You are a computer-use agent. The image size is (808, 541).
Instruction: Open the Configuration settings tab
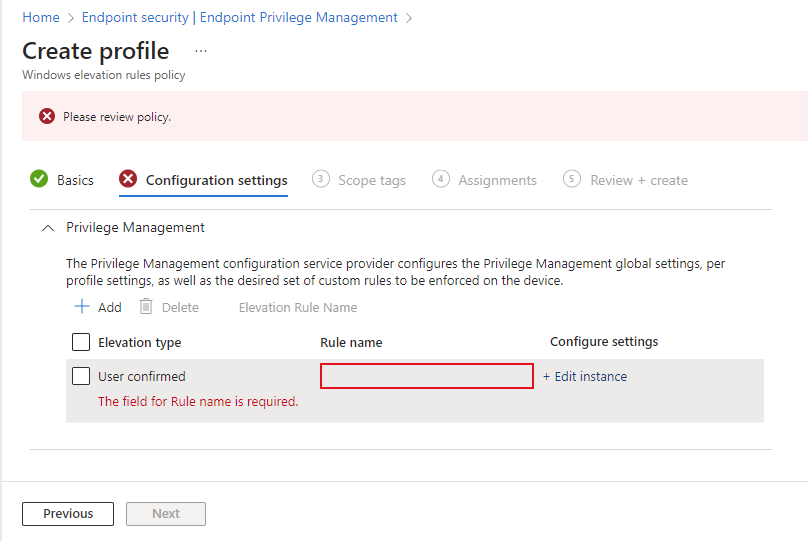[216, 180]
